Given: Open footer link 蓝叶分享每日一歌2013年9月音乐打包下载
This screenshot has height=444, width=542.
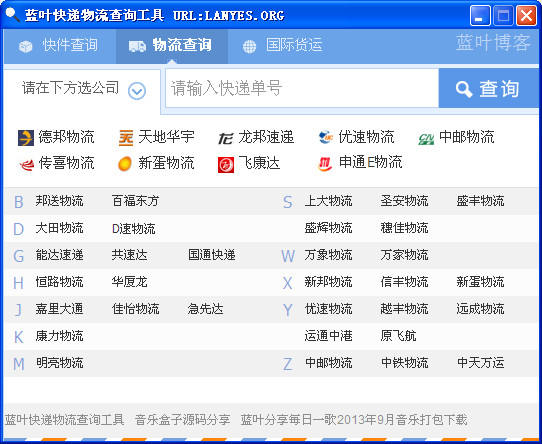Looking at the screenshot, I should pyautogui.click(x=354, y=420).
